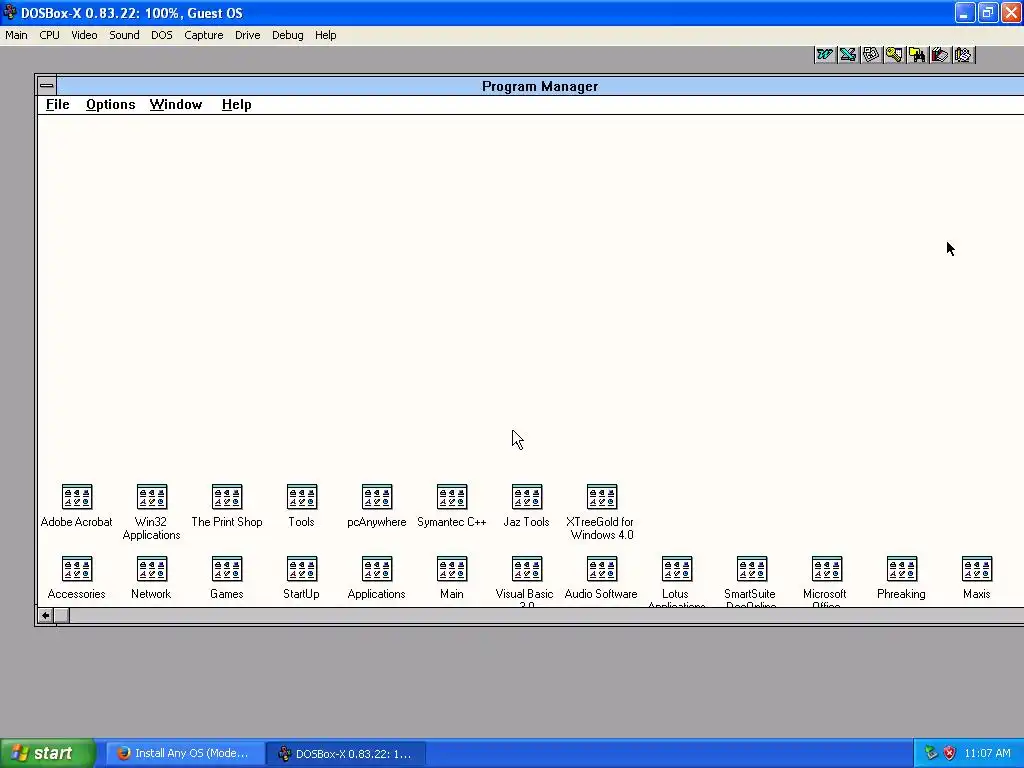Launch Microsoft Word from Office toolbar
Viewport: 1024px width, 768px height.
pos(825,55)
